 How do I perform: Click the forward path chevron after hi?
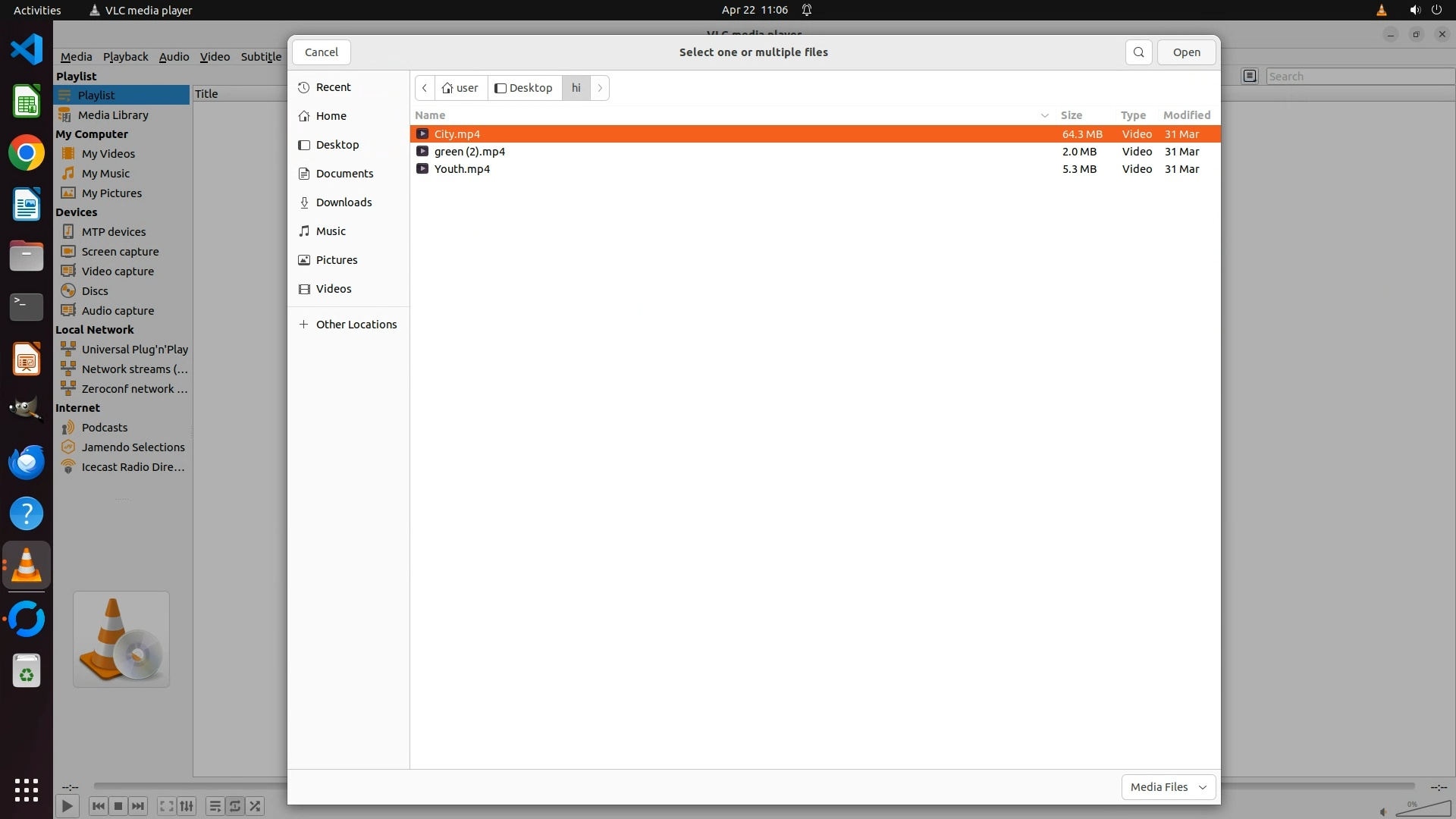point(600,88)
